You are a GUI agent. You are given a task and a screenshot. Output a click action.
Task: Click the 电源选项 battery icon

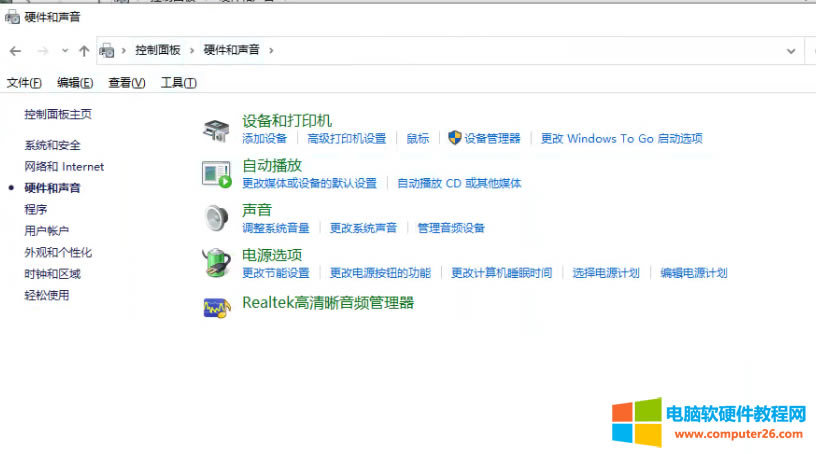tap(216, 262)
